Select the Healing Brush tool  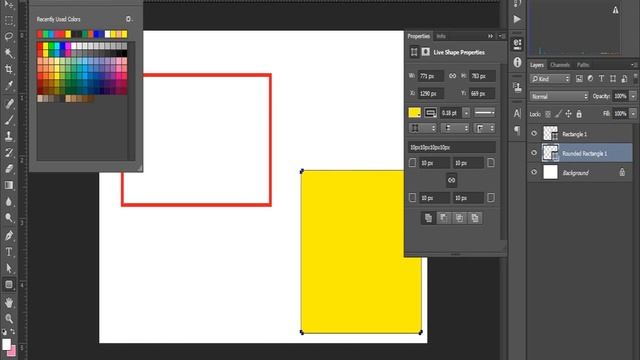pyautogui.click(x=9, y=104)
